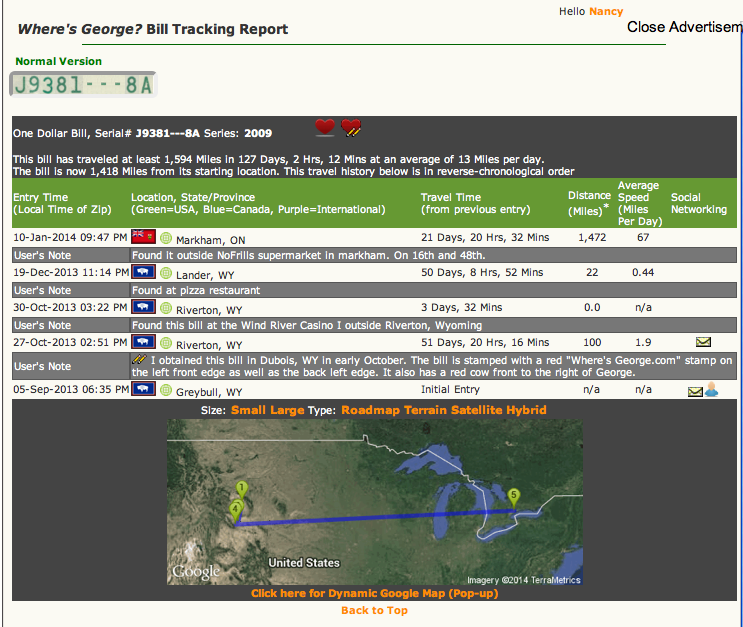Click the Google logo on the map

tap(196, 572)
